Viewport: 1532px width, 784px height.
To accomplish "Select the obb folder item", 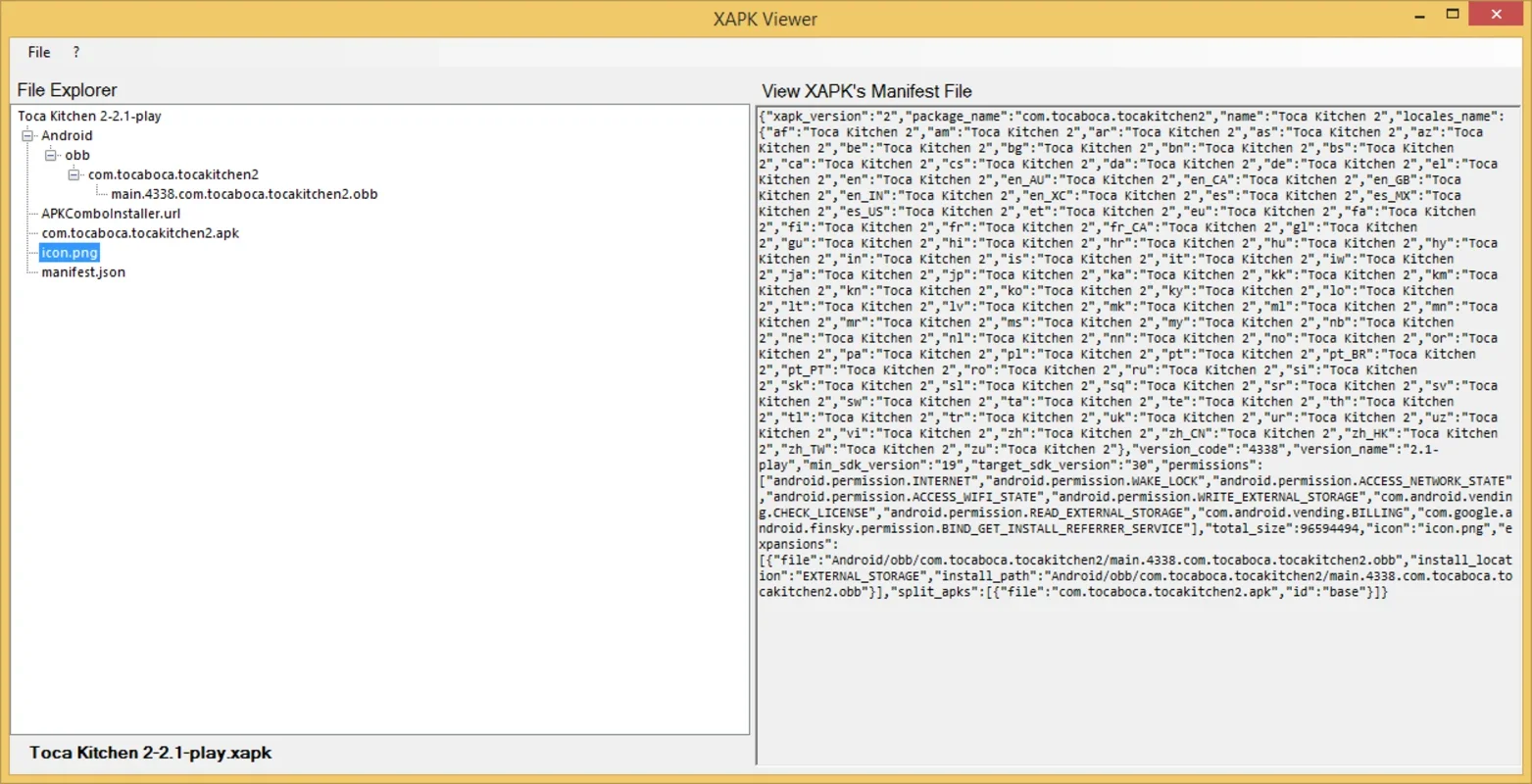I will [77, 155].
